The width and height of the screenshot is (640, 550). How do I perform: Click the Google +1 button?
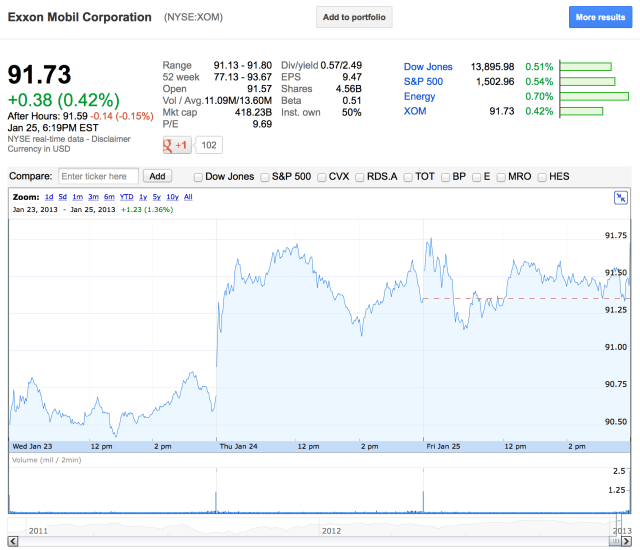pos(177,145)
